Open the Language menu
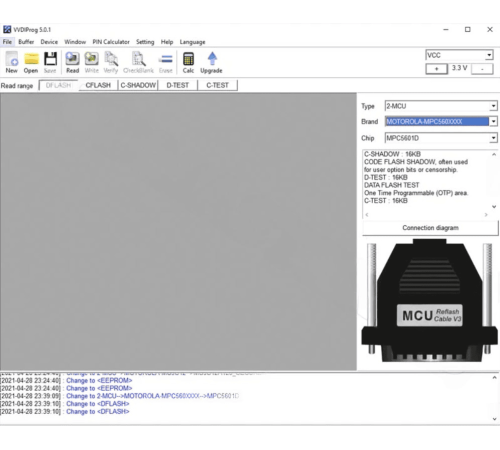 click(x=192, y=42)
